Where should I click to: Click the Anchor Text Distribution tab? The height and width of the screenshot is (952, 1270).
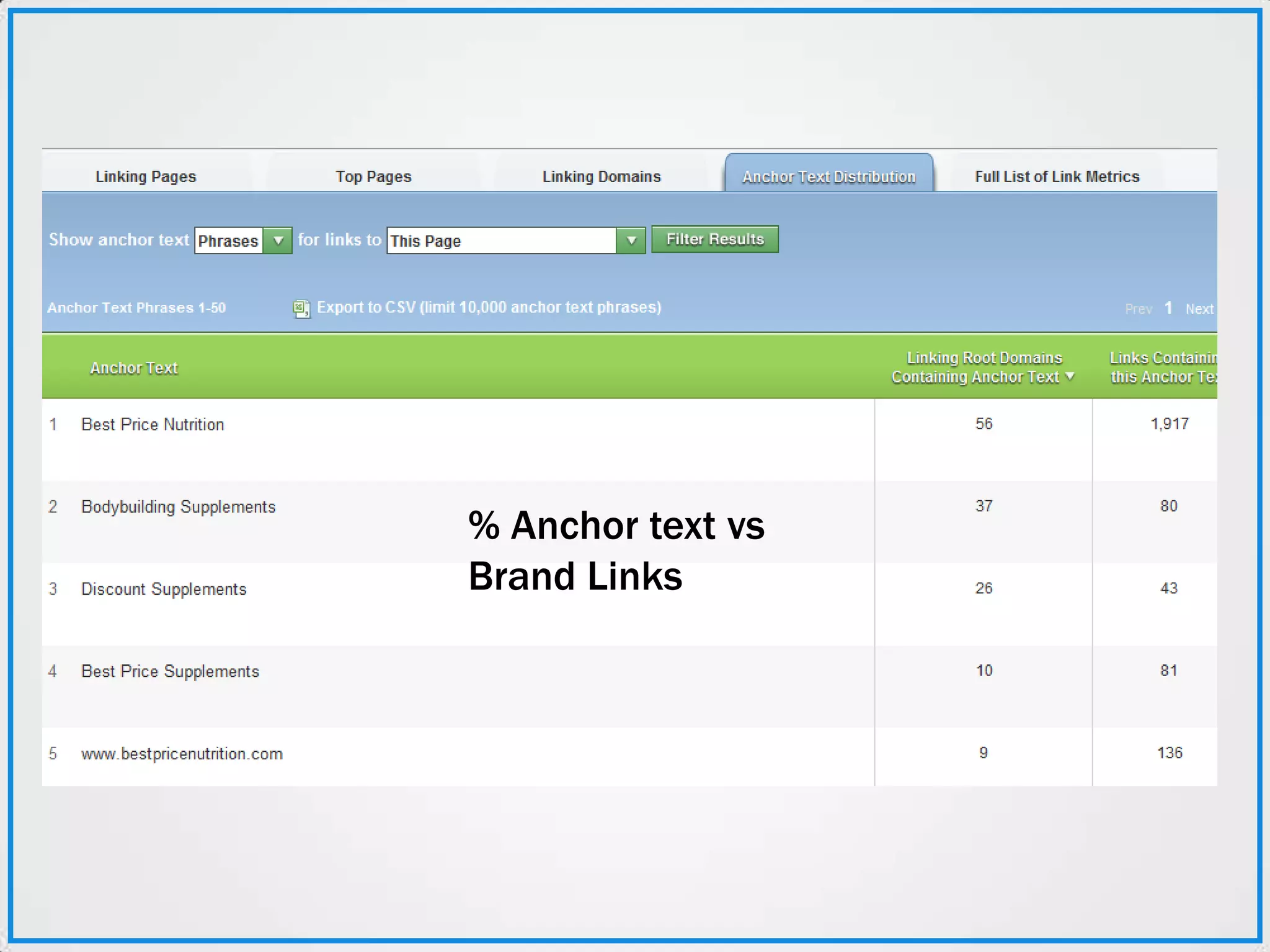[x=829, y=174]
